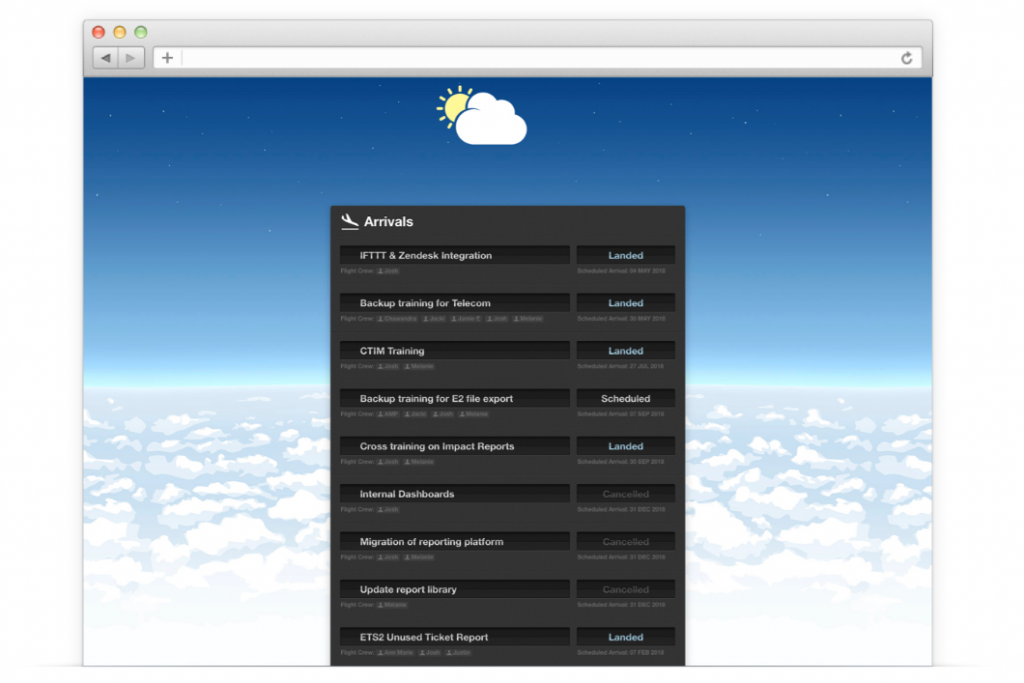Click the landing plane Arrivals icon
This screenshot has width=1024, height=683.
350,222
